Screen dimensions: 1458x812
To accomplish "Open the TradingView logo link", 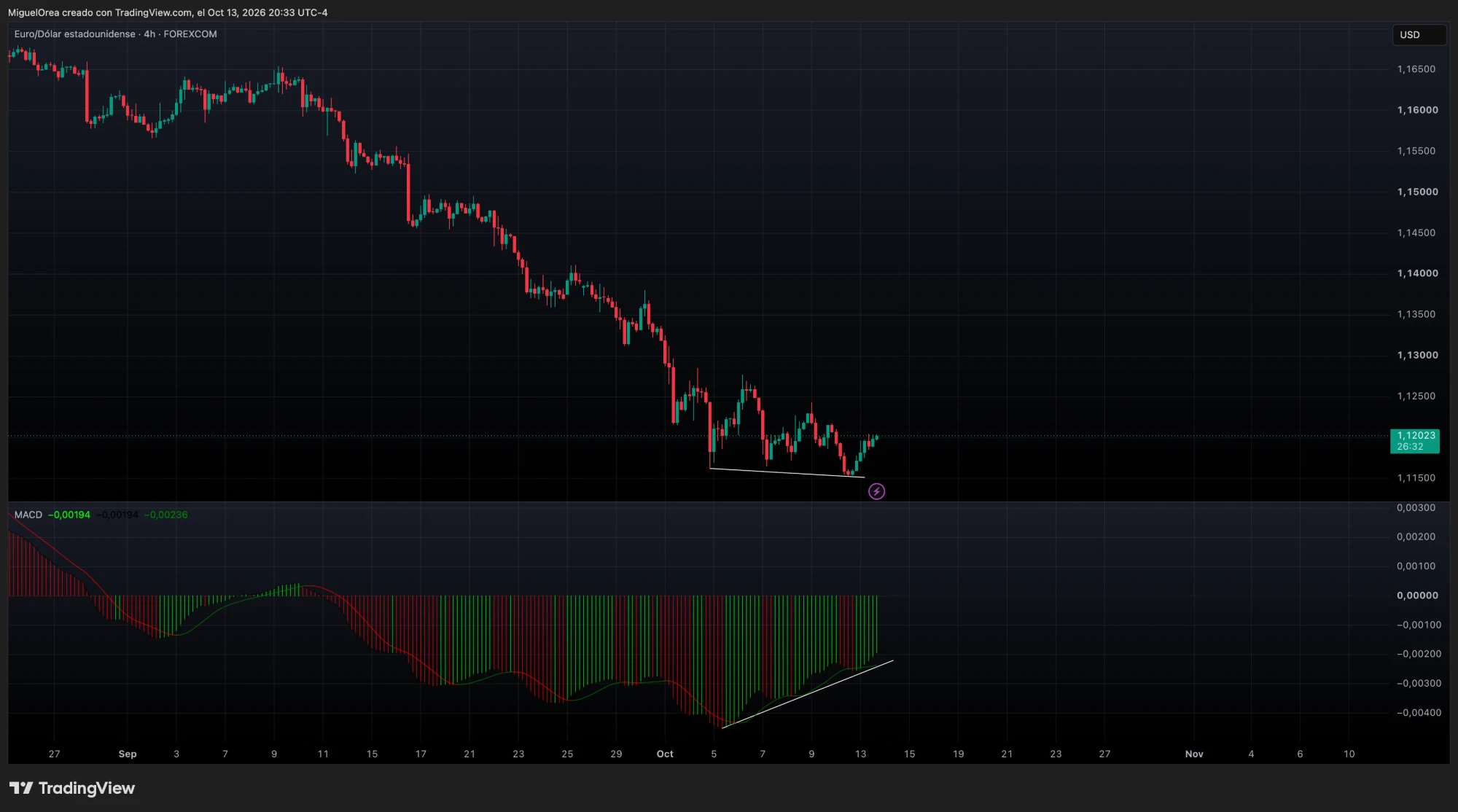I will click(71, 788).
